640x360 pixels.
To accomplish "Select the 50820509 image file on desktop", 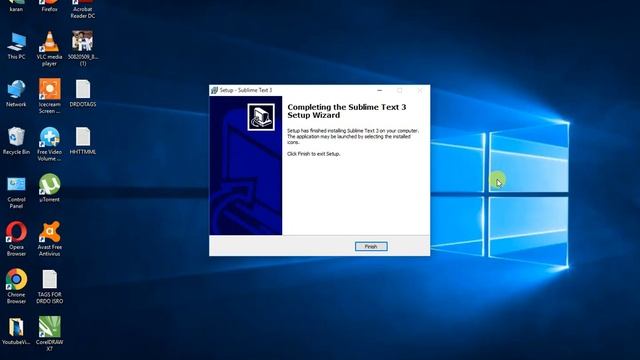I will coord(82,49).
